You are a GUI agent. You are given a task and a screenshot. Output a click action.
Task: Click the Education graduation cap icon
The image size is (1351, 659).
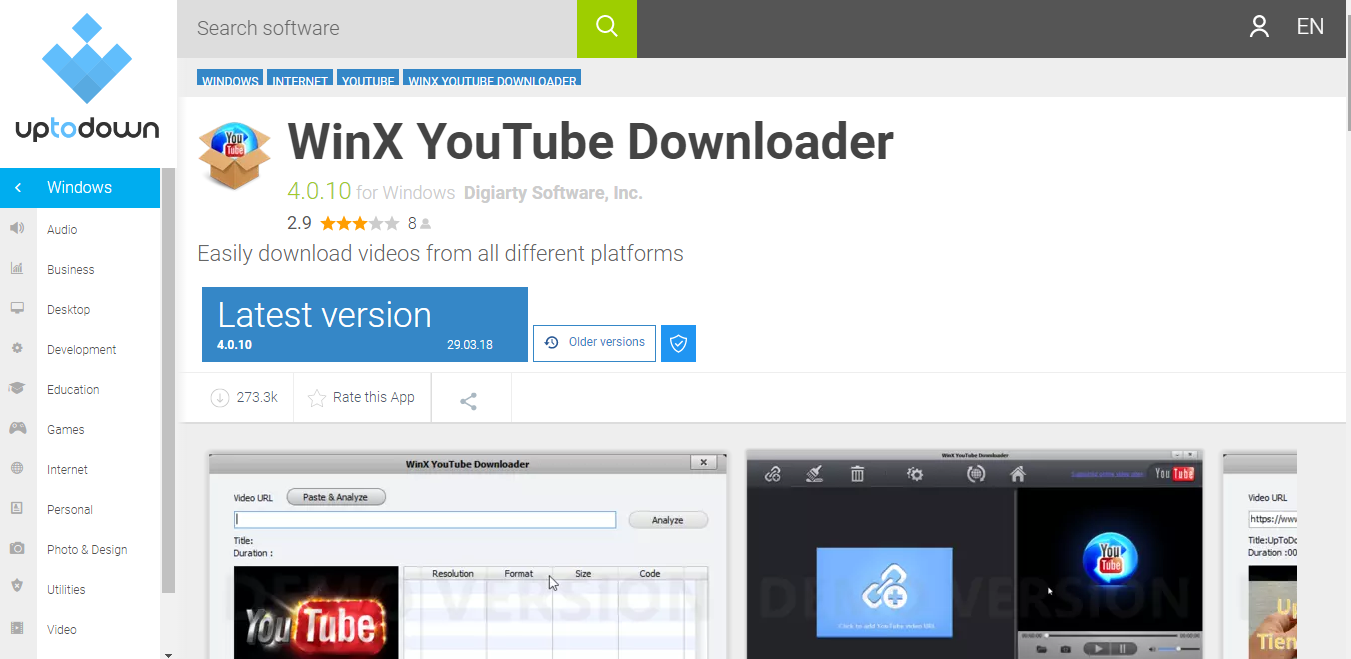(17, 388)
